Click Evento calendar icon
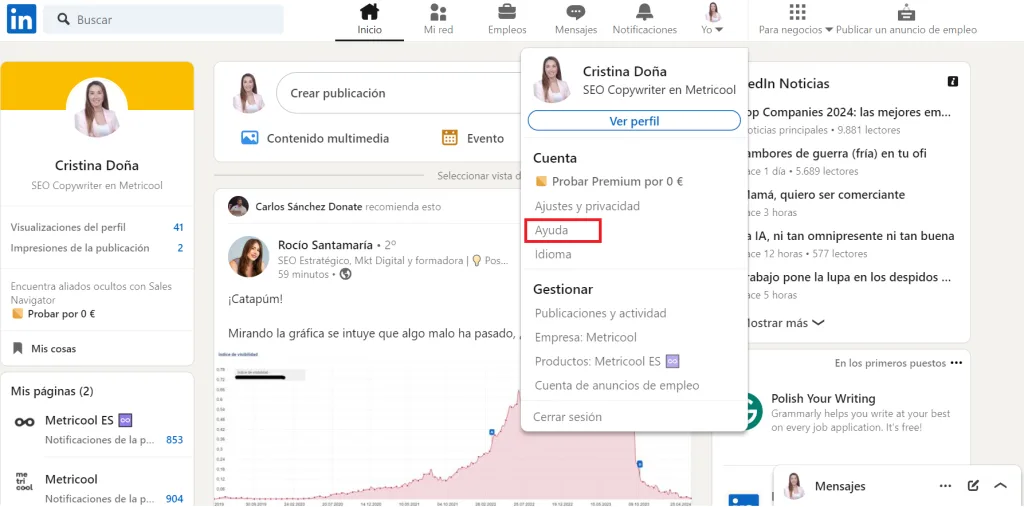The height and width of the screenshot is (507, 1024). tap(449, 138)
